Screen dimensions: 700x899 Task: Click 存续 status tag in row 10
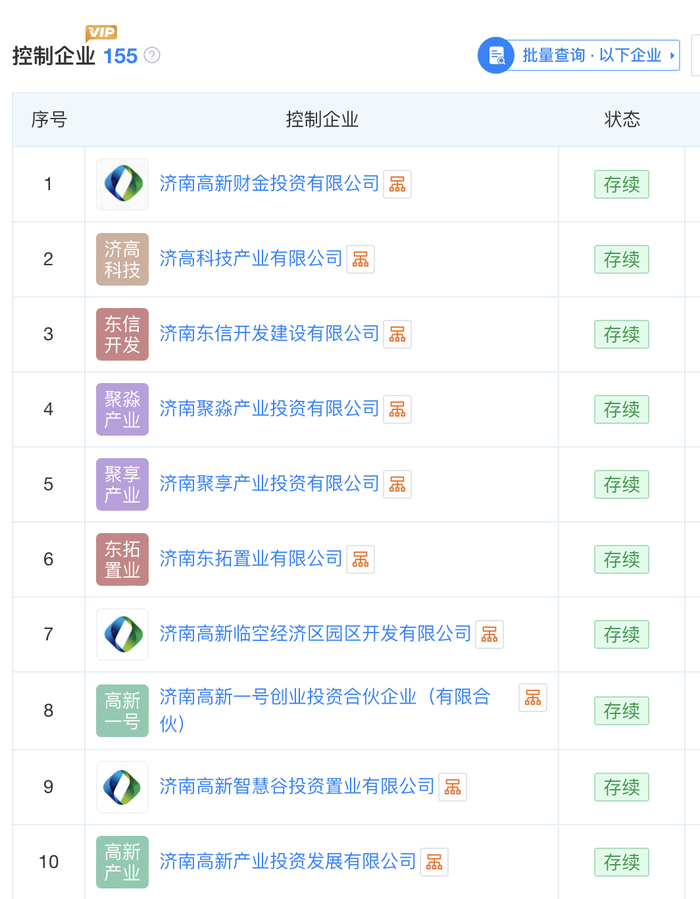[621, 862]
